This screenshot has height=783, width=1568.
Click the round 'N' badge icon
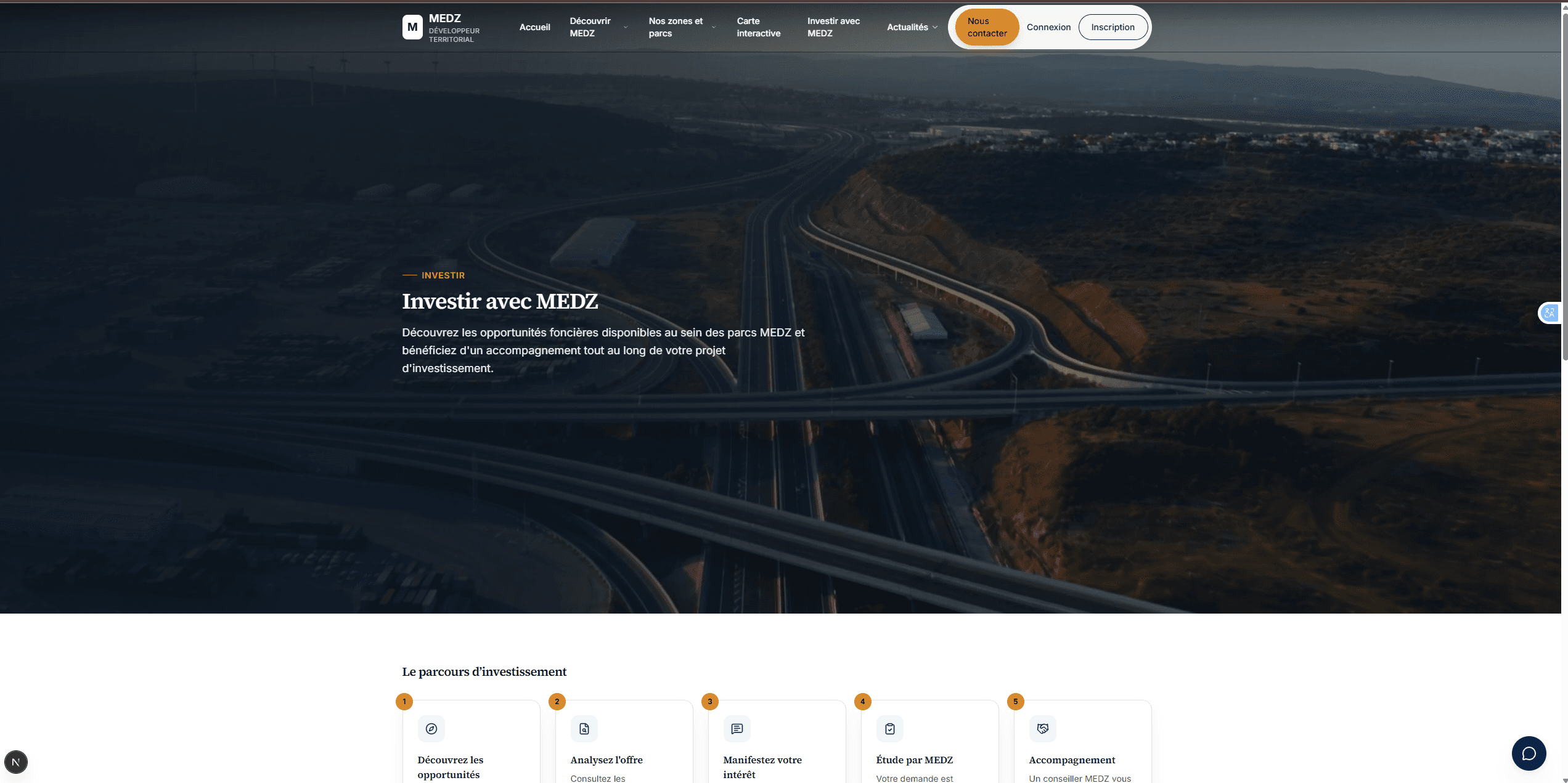pyautogui.click(x=16, y=762)
